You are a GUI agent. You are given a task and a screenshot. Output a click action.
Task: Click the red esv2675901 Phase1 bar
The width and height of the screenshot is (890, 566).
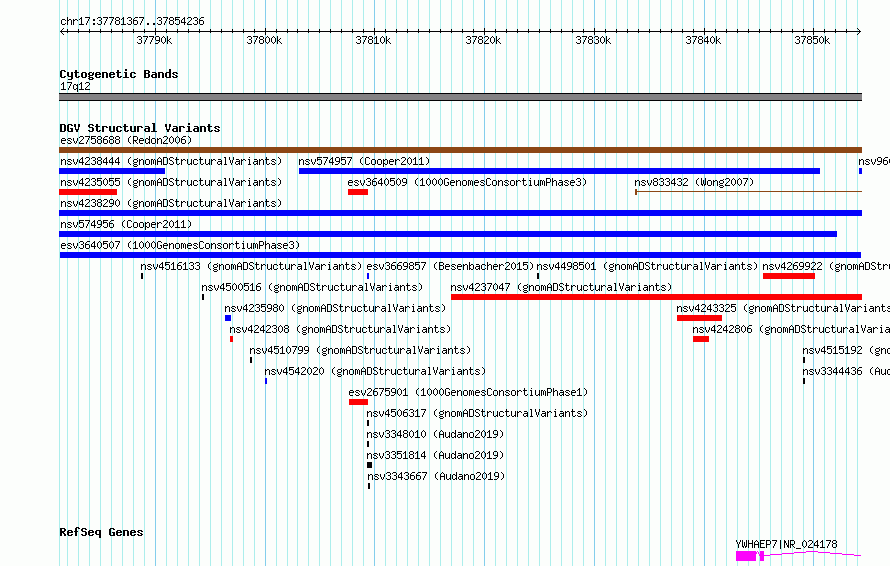tap(358, 402)
